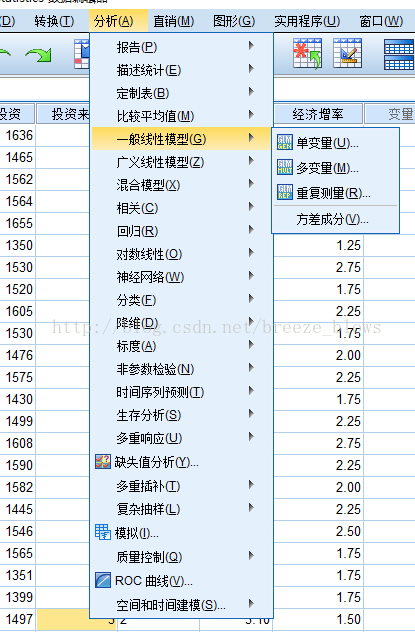
Task: Click the cell containing 1350
Action: coord(17,245)
